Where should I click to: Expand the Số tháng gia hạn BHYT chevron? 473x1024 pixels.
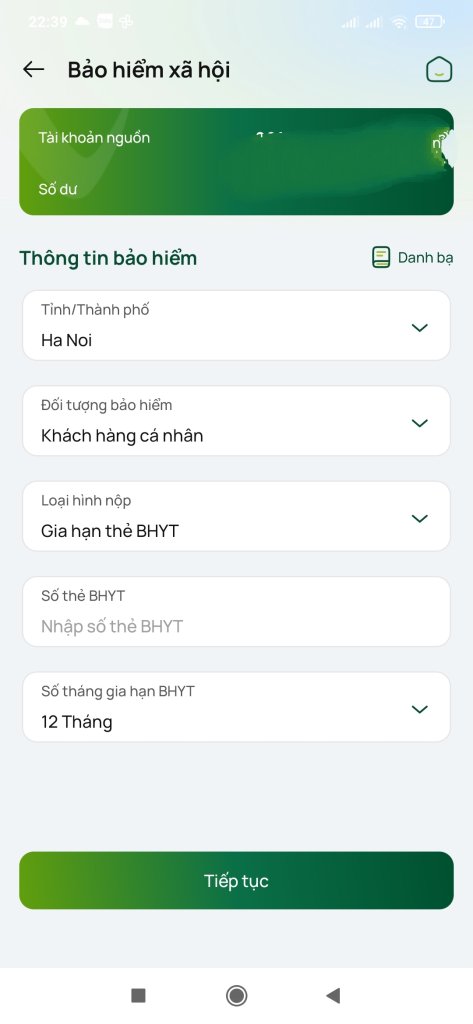click(419, 709)
